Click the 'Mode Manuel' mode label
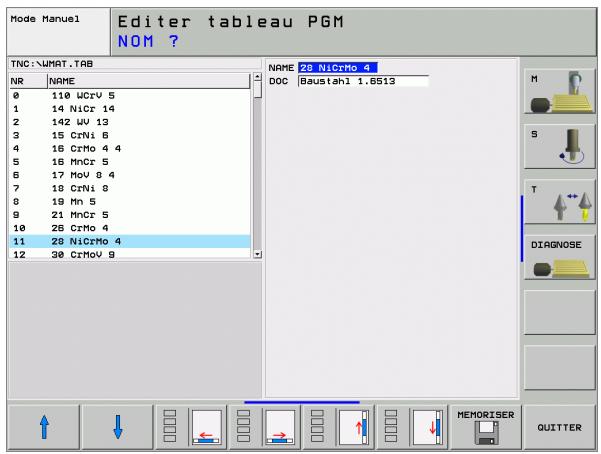 pos(45,19)
